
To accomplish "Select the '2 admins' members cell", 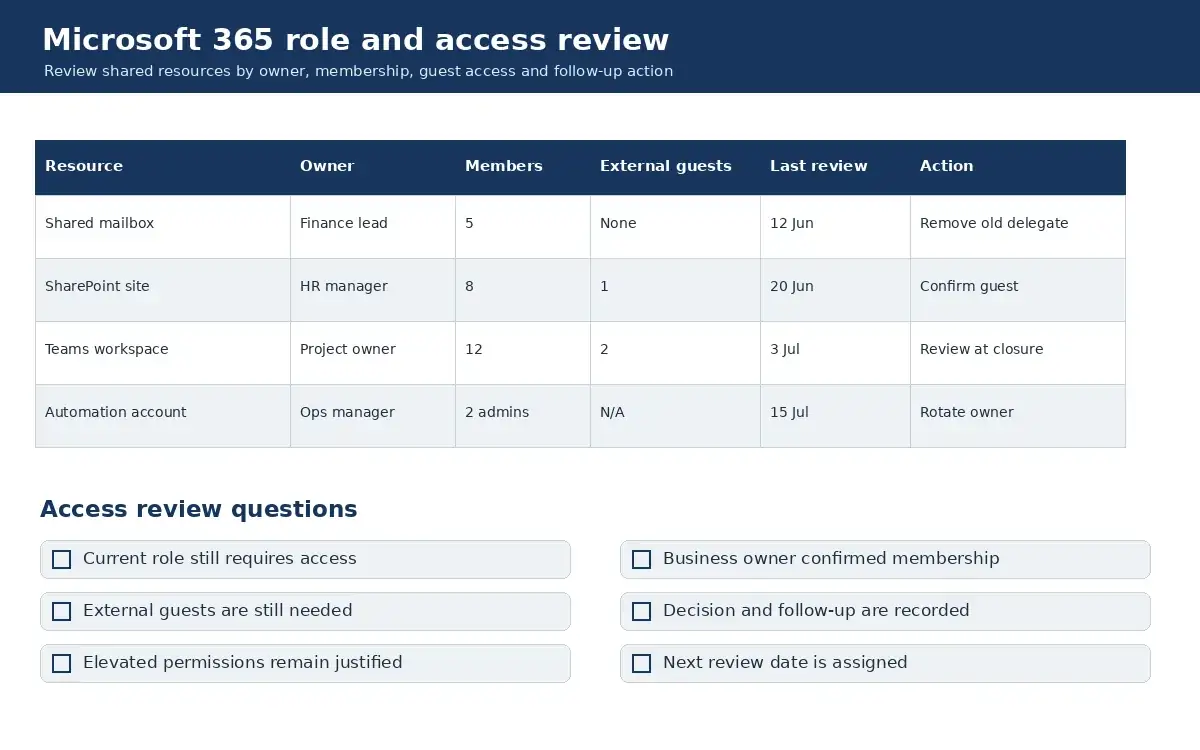I will point(523,415).
